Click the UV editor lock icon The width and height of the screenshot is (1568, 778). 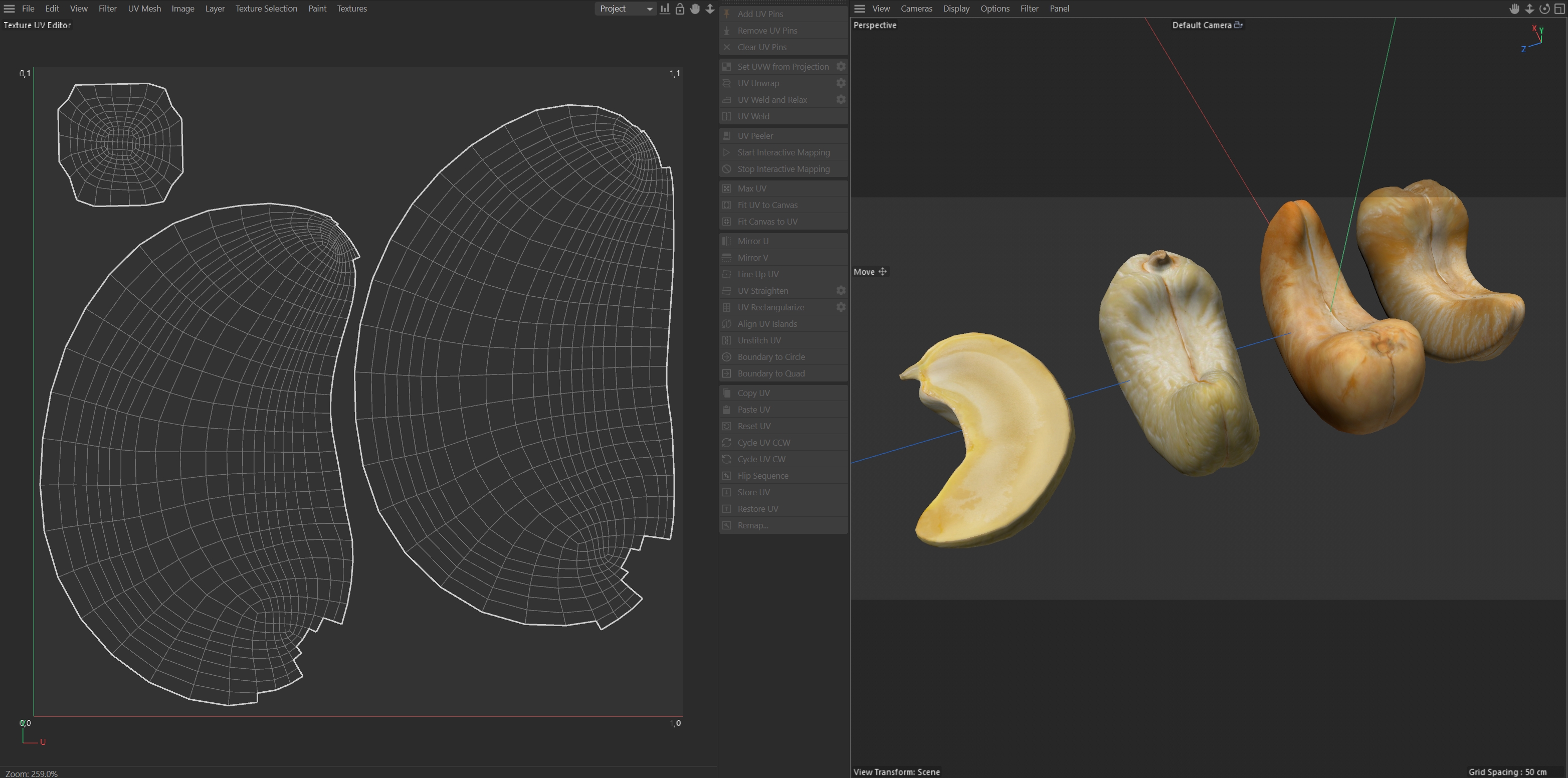click(x=680, y=9)
